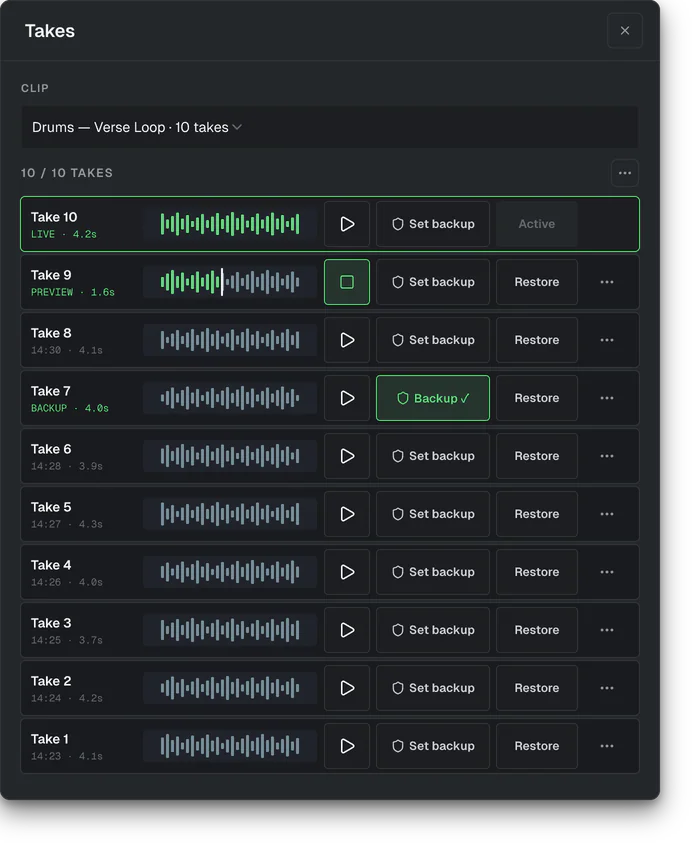Select the "LIVE · 4.2s" status text

(x=64, y=234)
